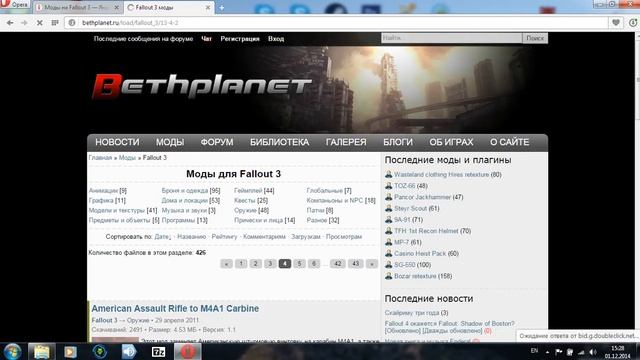Open the Дома и локации category
This screenshot has width=640, height=360.
184,200
